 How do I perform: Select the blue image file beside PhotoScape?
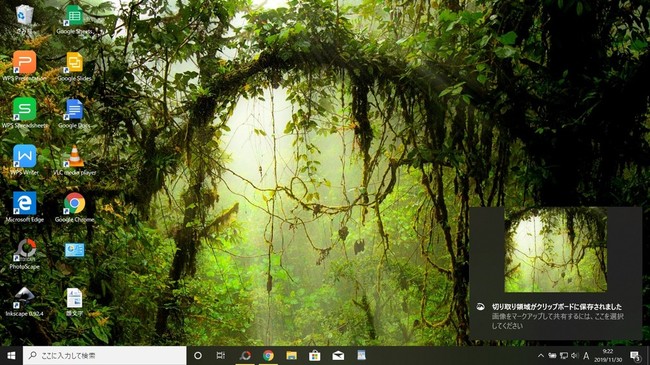75,250
